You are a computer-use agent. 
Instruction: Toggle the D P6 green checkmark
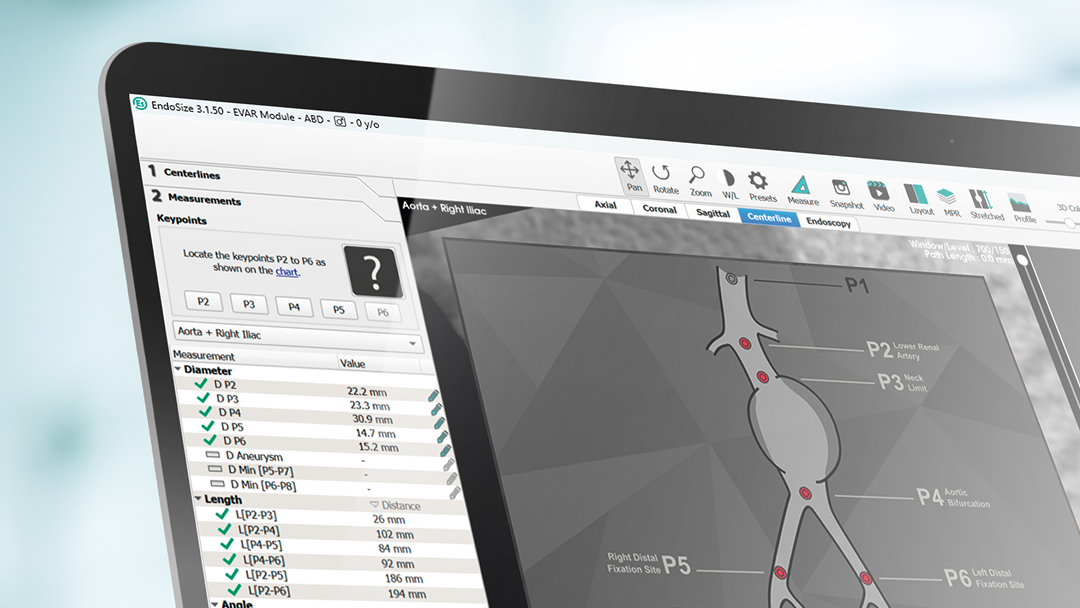(x=210, y=439)
